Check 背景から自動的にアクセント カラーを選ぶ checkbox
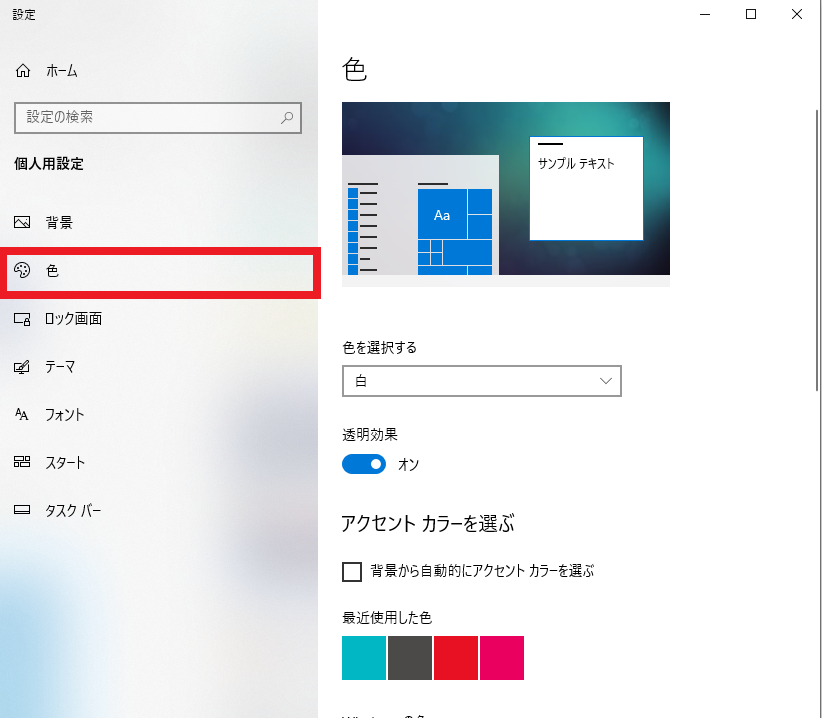822x718 pixels. click(x=352, y=571)
